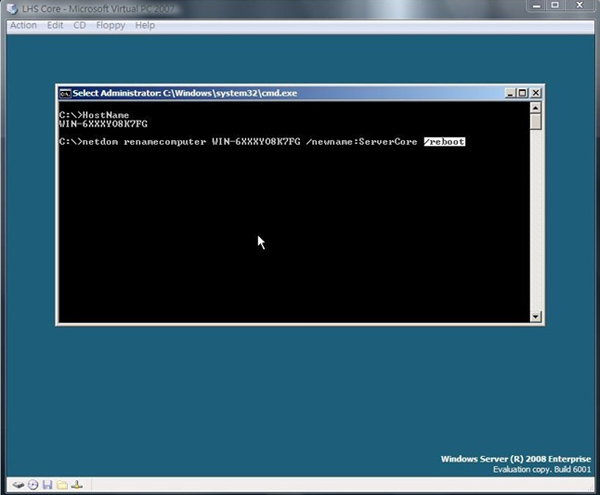
Task: Open the Action menu
Action: (23, 25)
